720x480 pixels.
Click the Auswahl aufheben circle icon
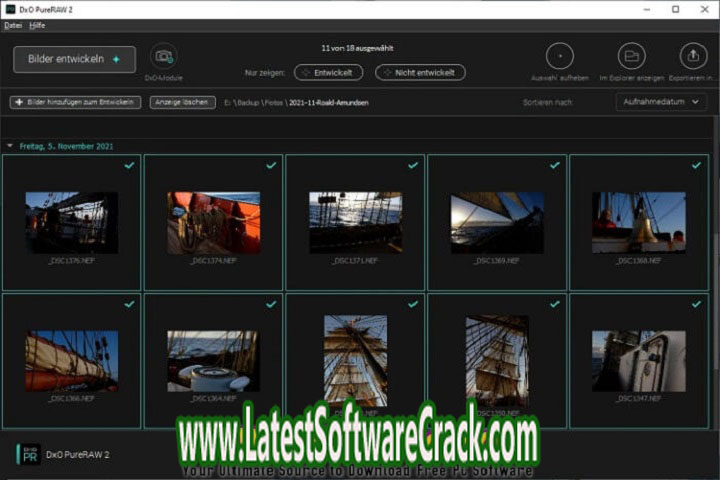click(x=559, y=56)
